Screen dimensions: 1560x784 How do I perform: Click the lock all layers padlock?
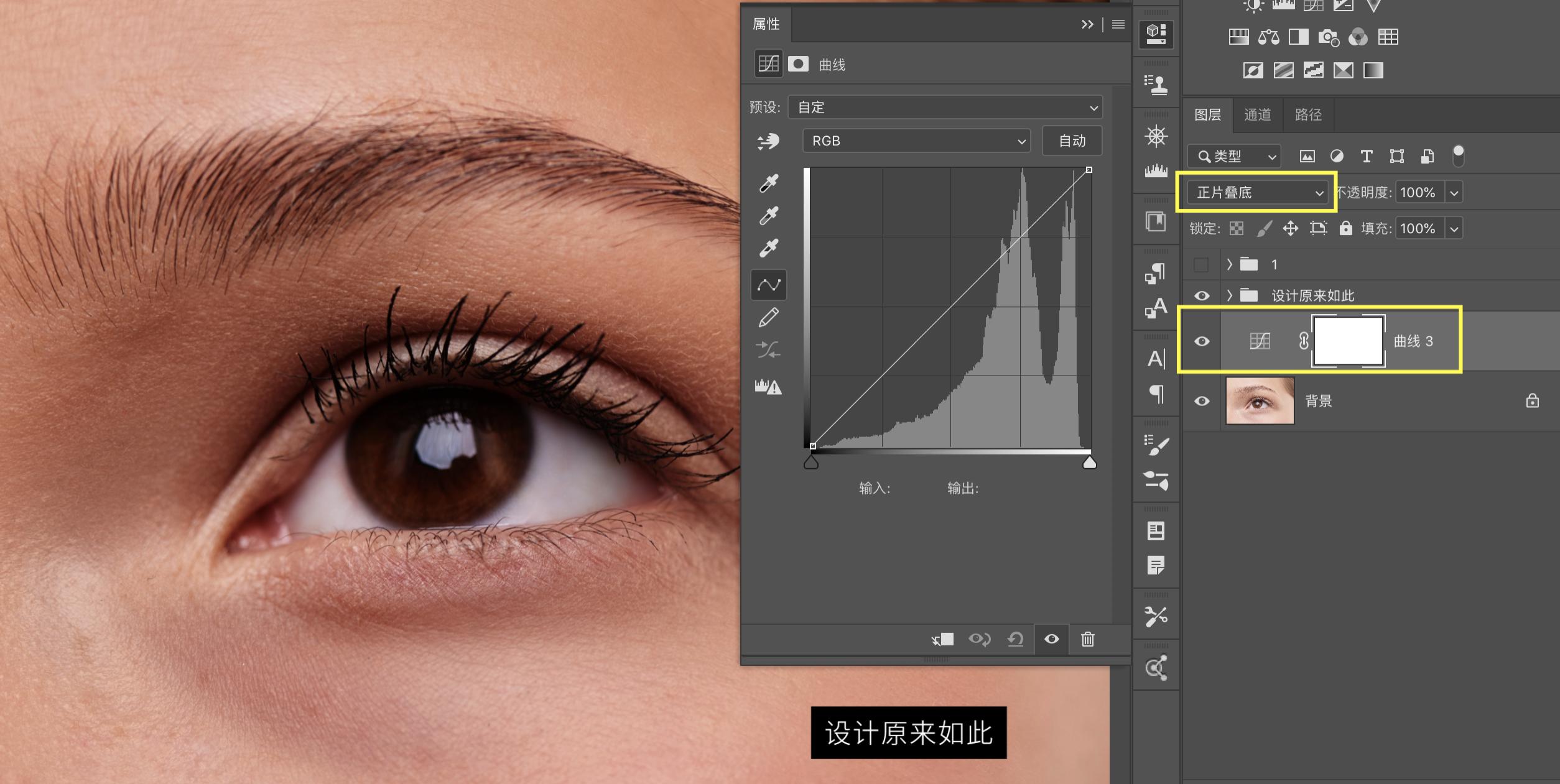1345,228
